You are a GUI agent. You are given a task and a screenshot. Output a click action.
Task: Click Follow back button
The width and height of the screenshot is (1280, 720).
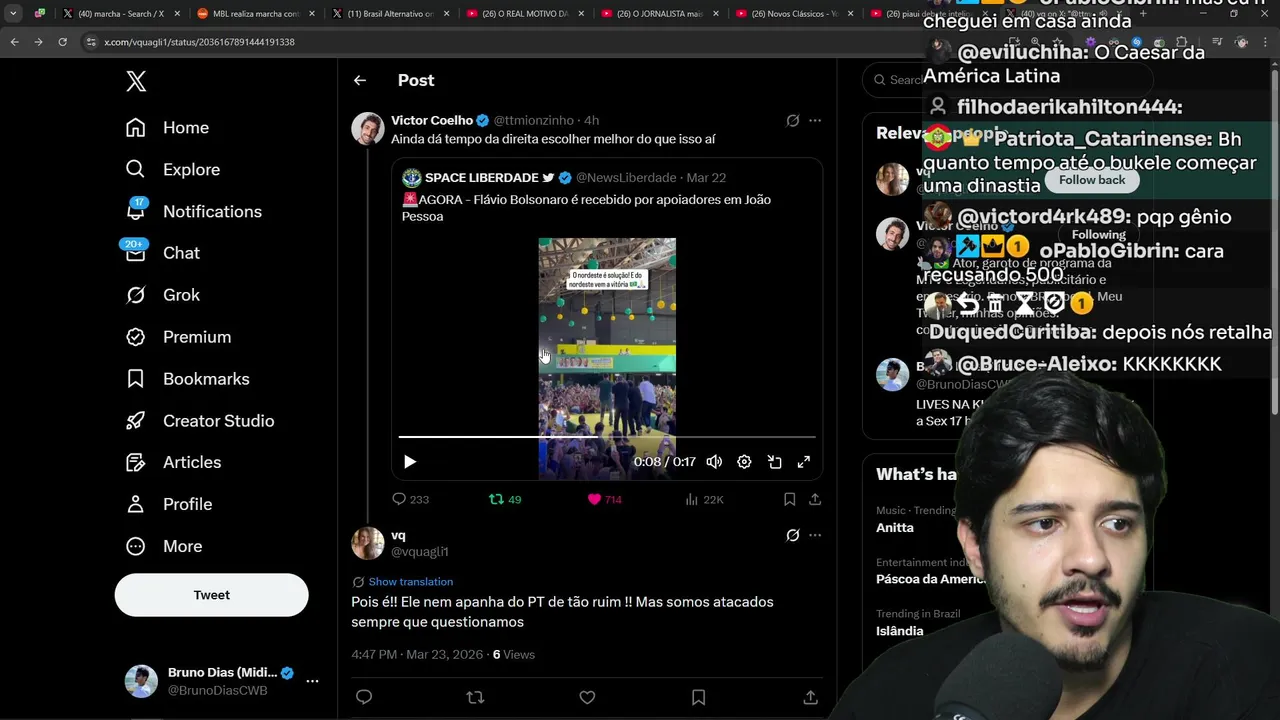[x=1092, y=180]
